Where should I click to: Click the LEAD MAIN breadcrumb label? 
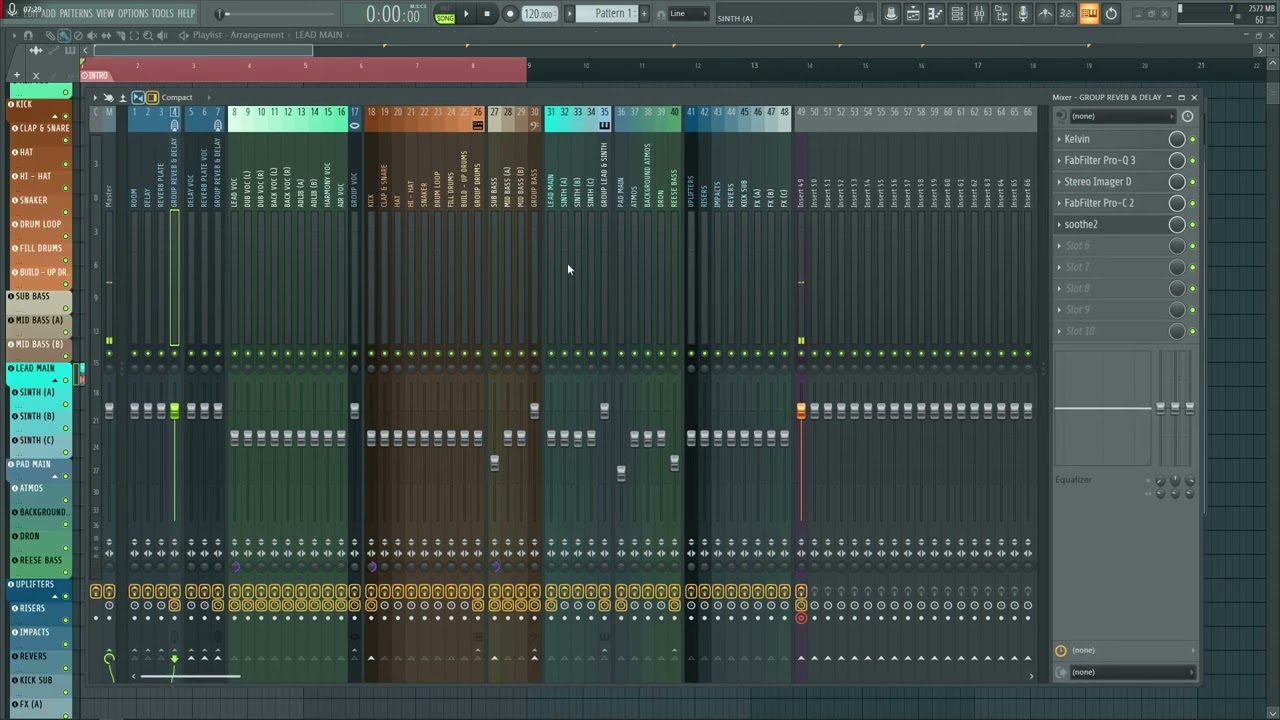318,35
